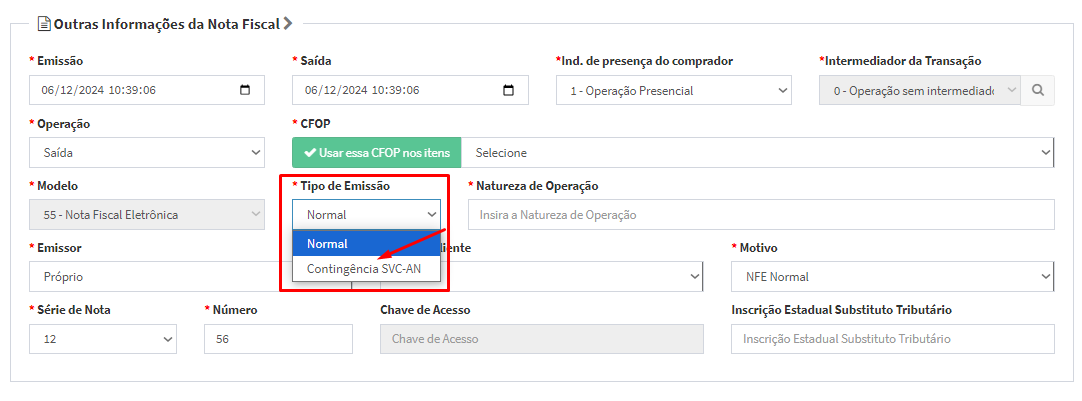Focus the Número field containing 56
Viewport: 1082px width, 401px height.
(278, 339)
